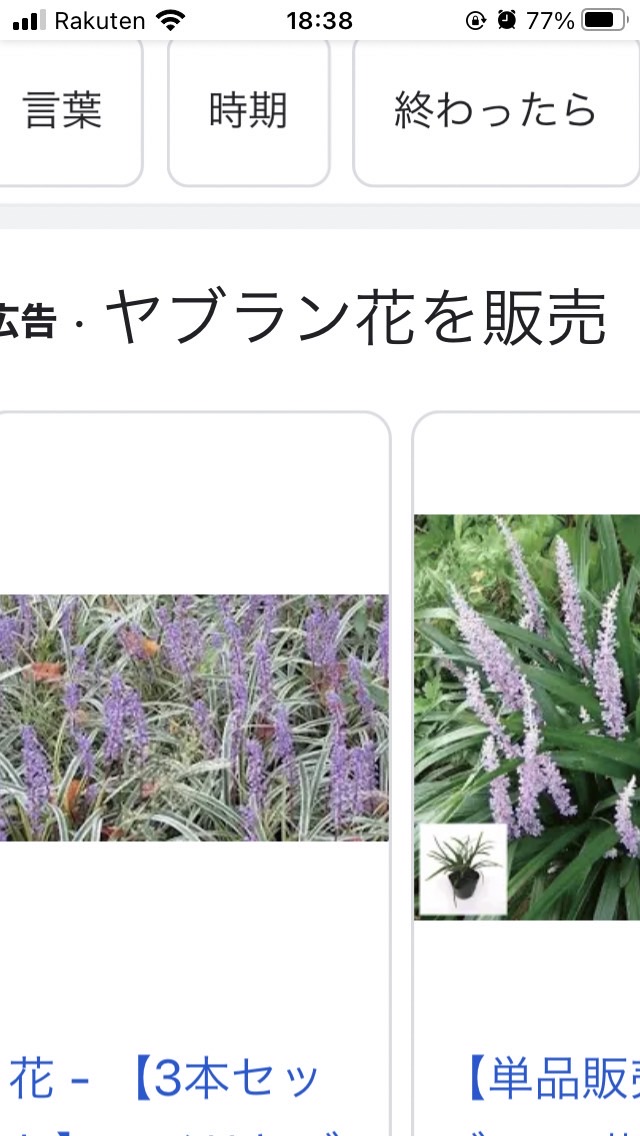Viewport: 640px width, 1136px height.
Task: Open the variegated purple liriope product image
Action: pyautogui.click(x=194, y=717)
